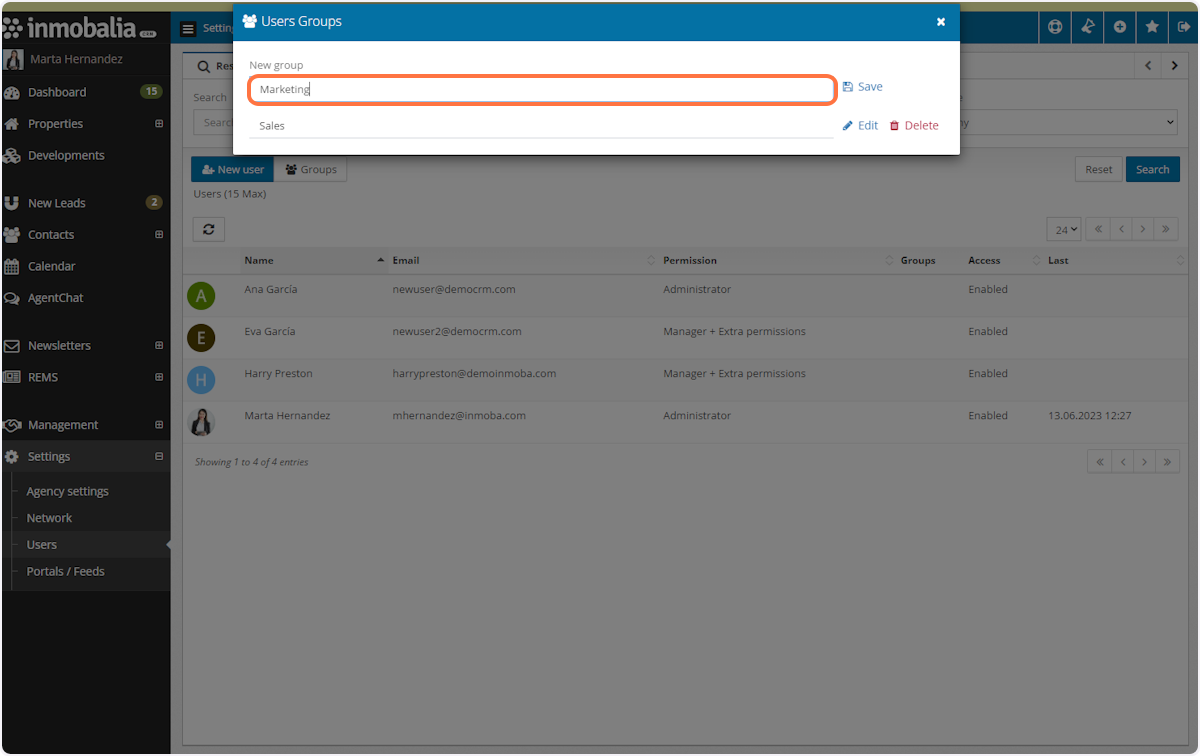Viewport: 1200px width, 756px height.
Task: Open Agency settings in sidebar
Action: pyautogui.click(x=67, y=492)
